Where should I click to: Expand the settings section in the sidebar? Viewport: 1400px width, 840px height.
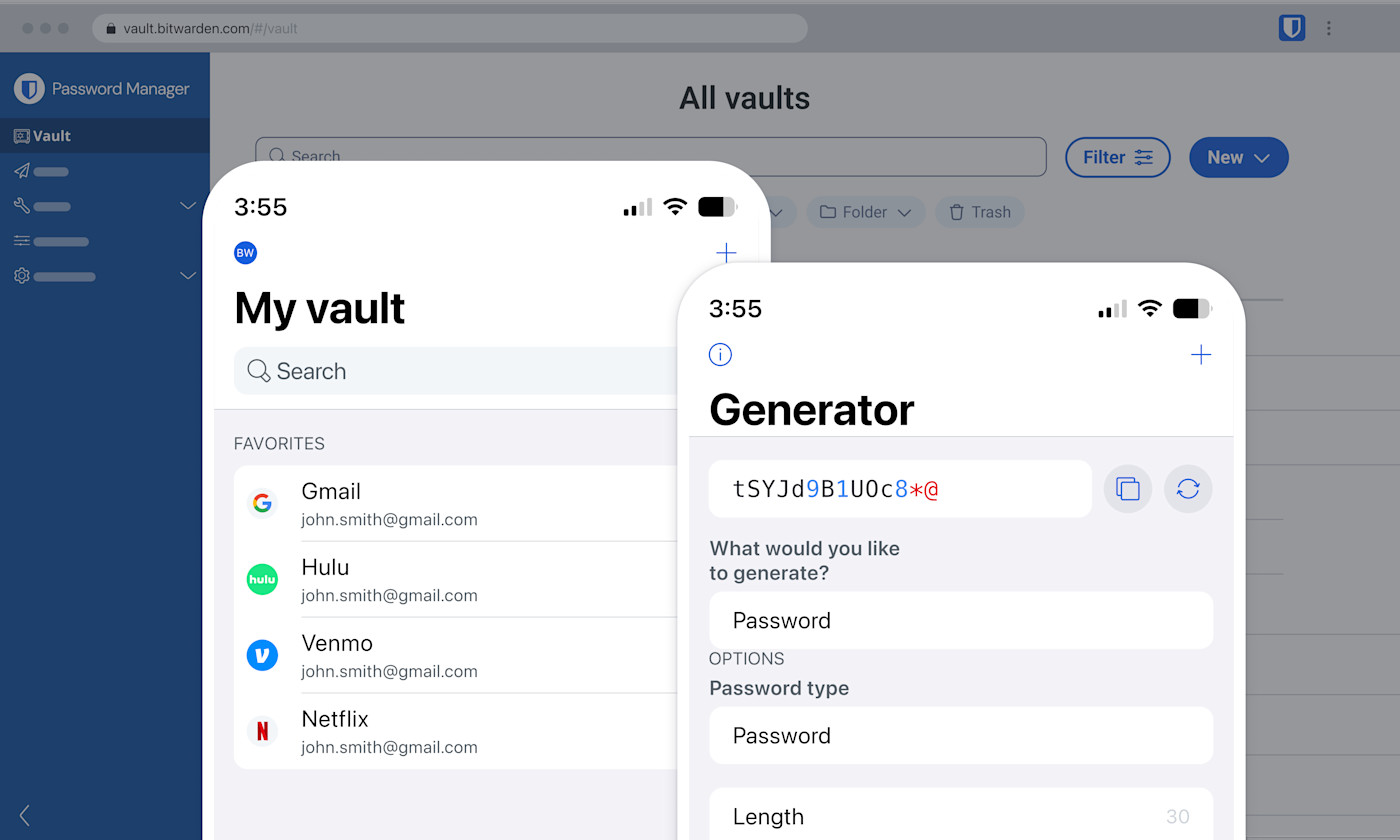[x=187, y=276]
